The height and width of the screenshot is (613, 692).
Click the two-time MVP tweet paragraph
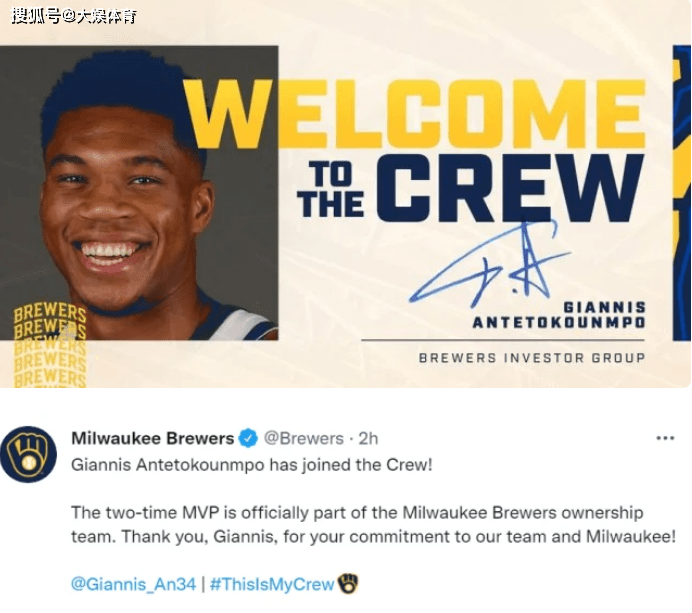[373, 525]
